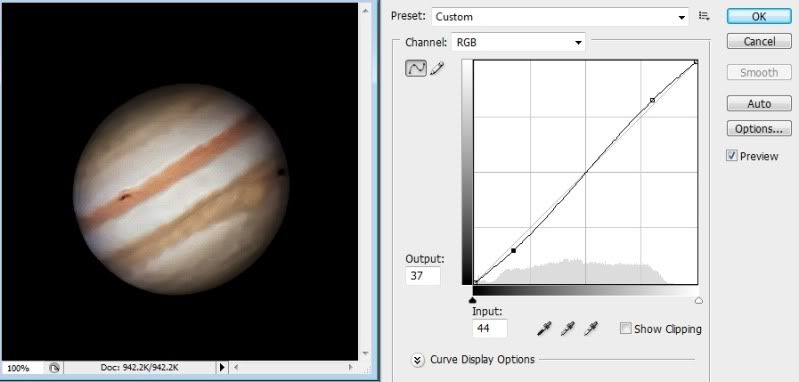Open the Doc info arrow menu
This screenshot has height=382, width=799.
click(x=222, y=367)
